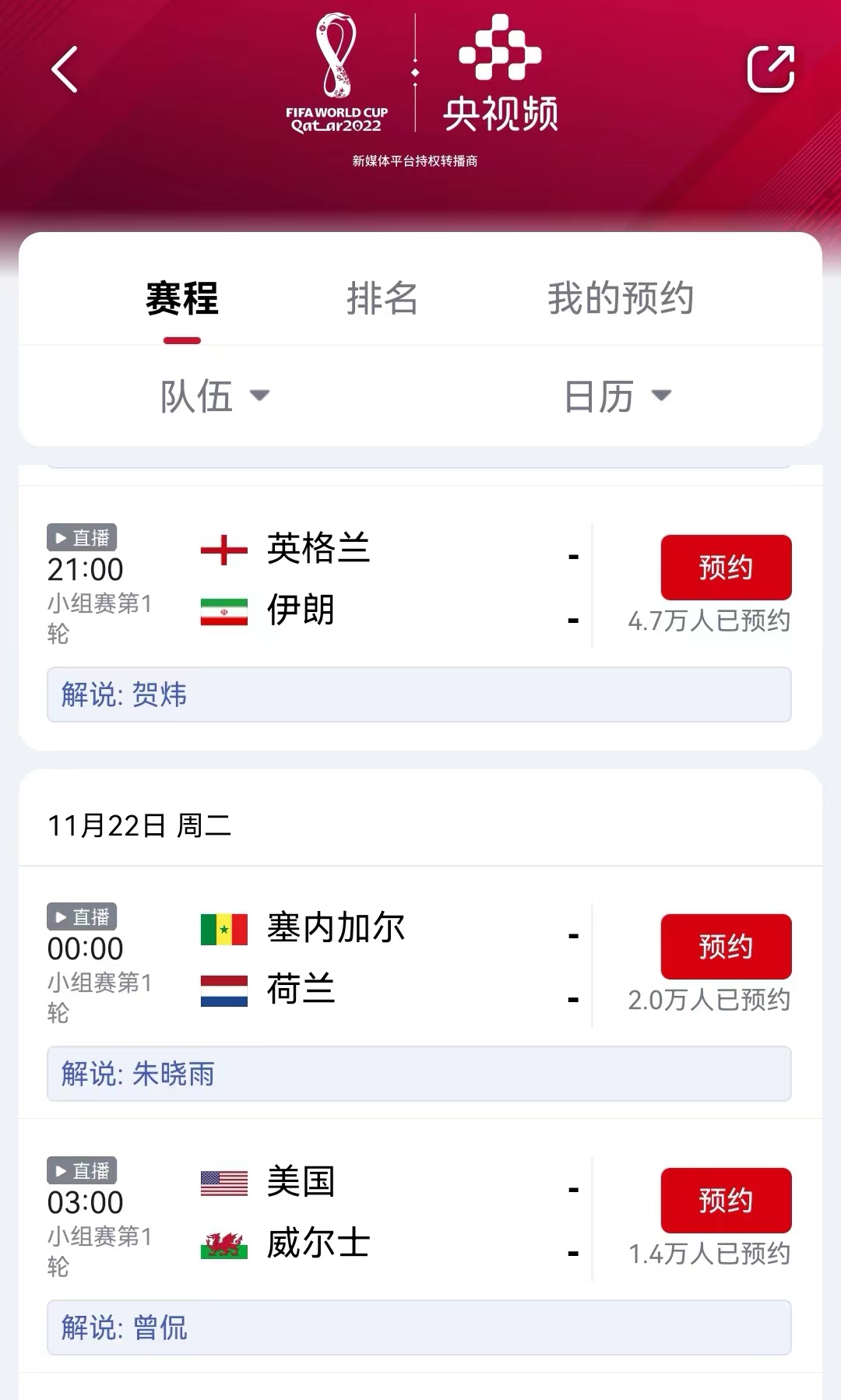
Task: Reserve the Senegal vs Netherlands match
Action: tap(726, 947)
